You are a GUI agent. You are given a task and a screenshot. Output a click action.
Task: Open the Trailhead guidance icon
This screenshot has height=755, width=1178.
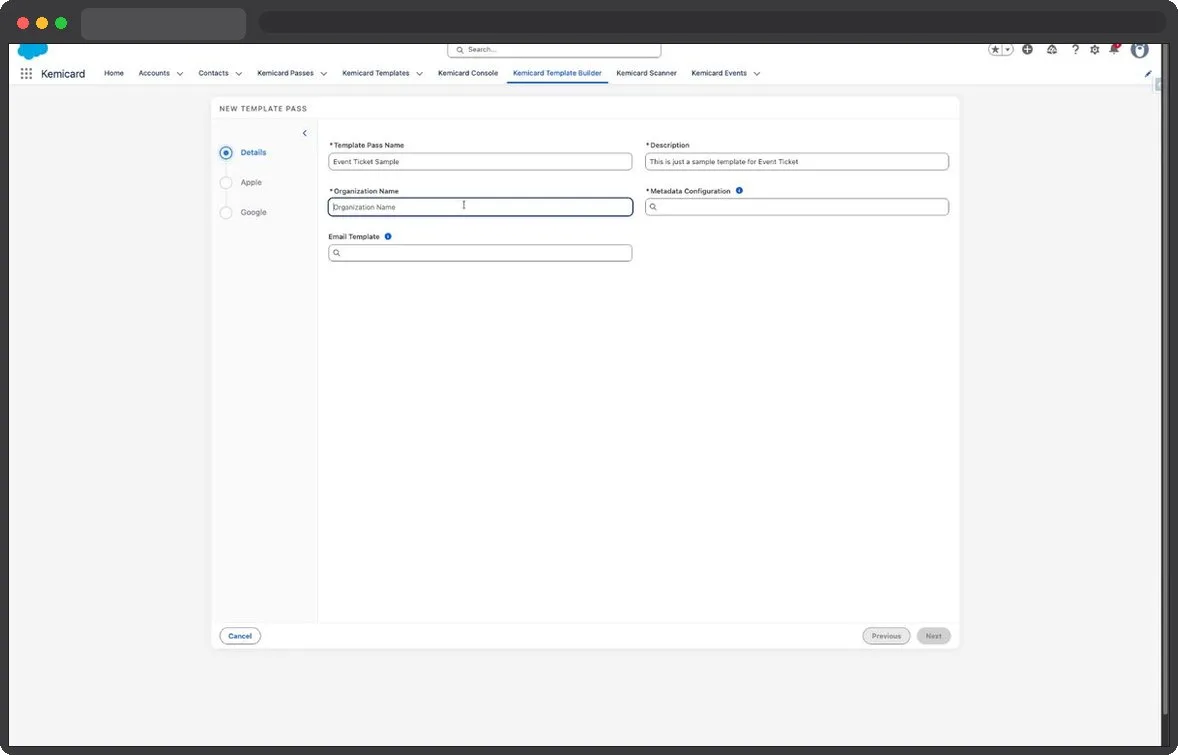coord(1052,50)
